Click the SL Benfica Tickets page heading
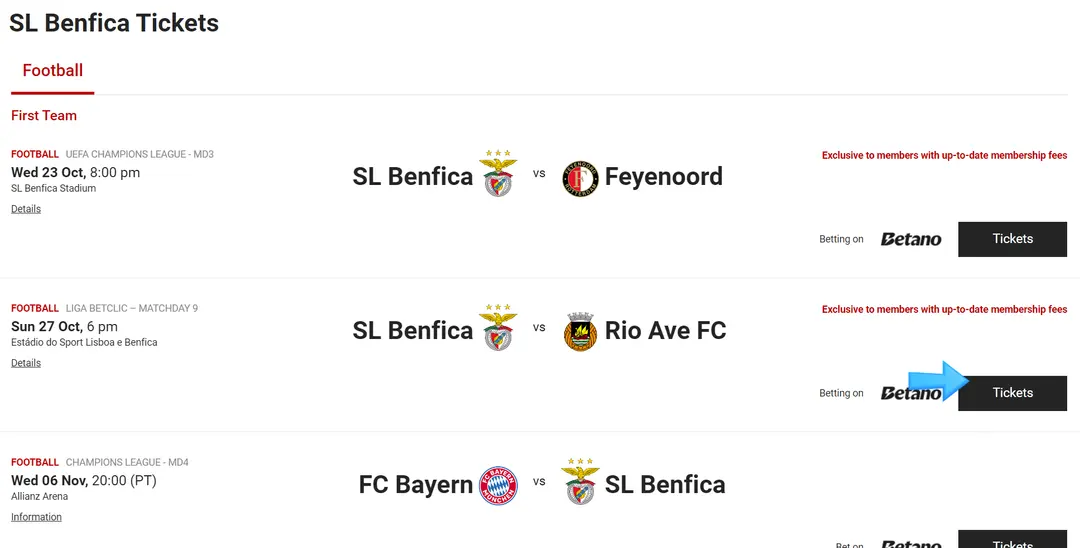 (x=114, y=23)
